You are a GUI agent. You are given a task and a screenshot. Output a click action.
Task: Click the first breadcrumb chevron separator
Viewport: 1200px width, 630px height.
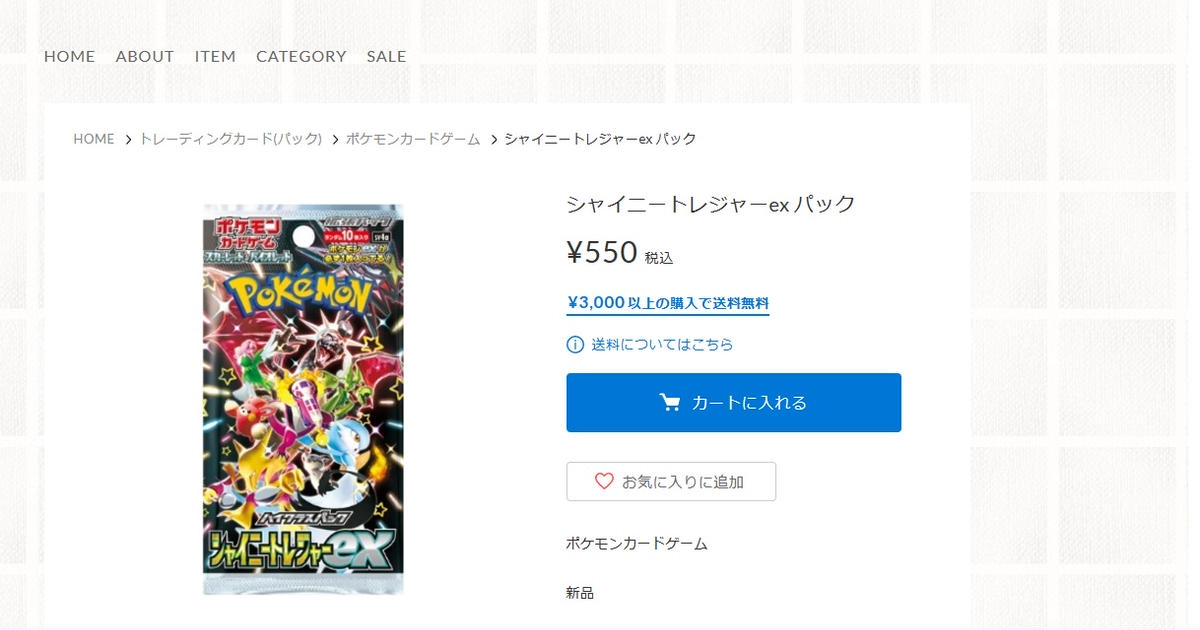(128, 140)
